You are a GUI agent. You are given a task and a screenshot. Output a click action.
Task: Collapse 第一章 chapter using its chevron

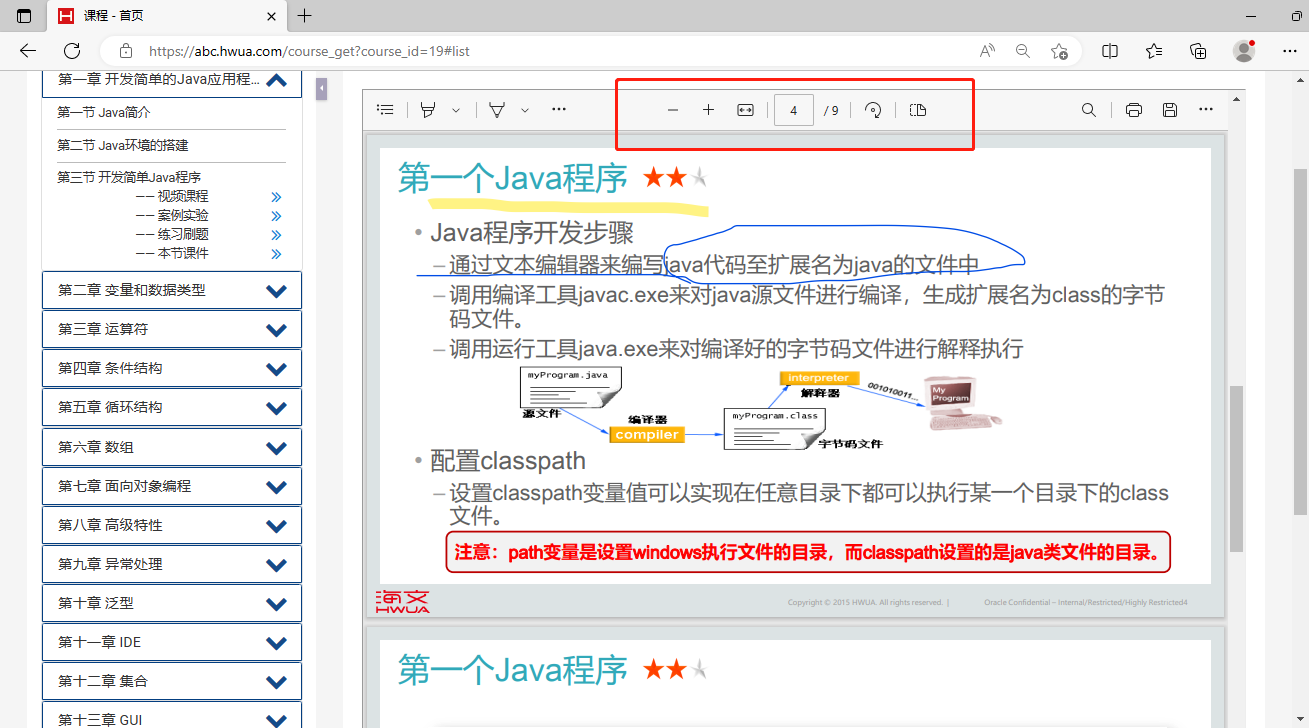pyautogui.click(x=277, y=81)
